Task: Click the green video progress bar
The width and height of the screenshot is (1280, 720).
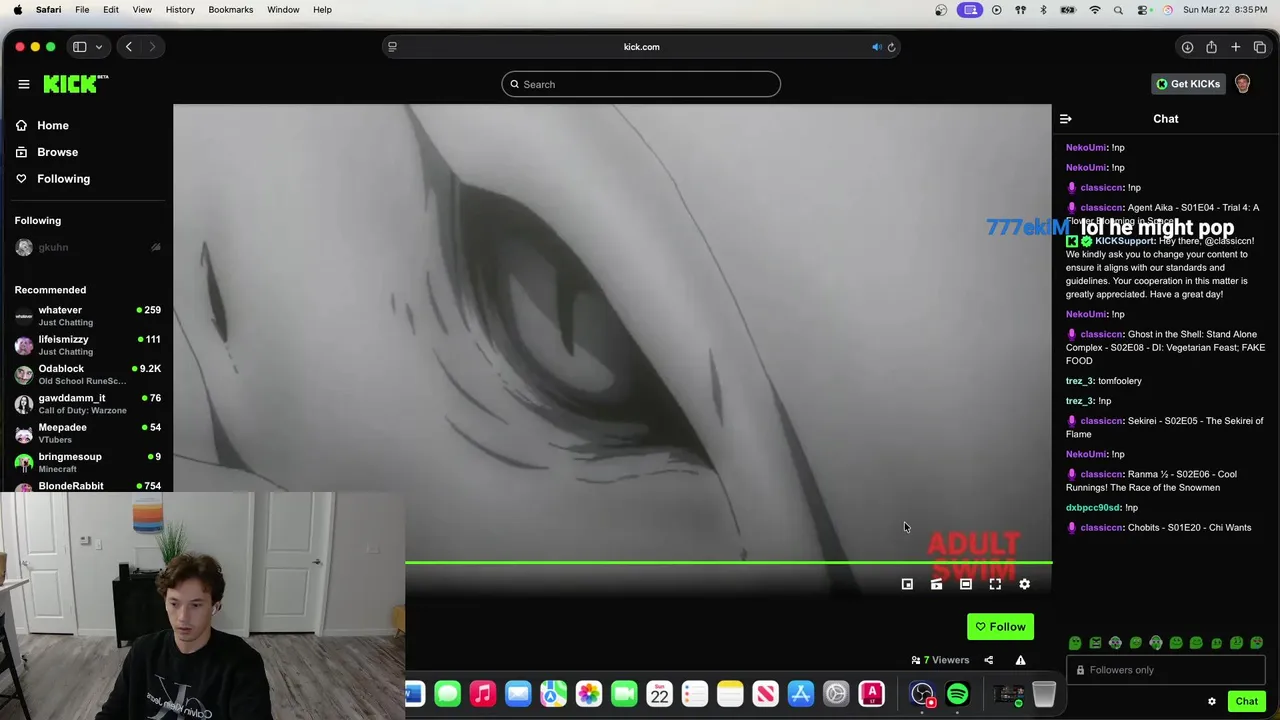Action: pos(728,563)
